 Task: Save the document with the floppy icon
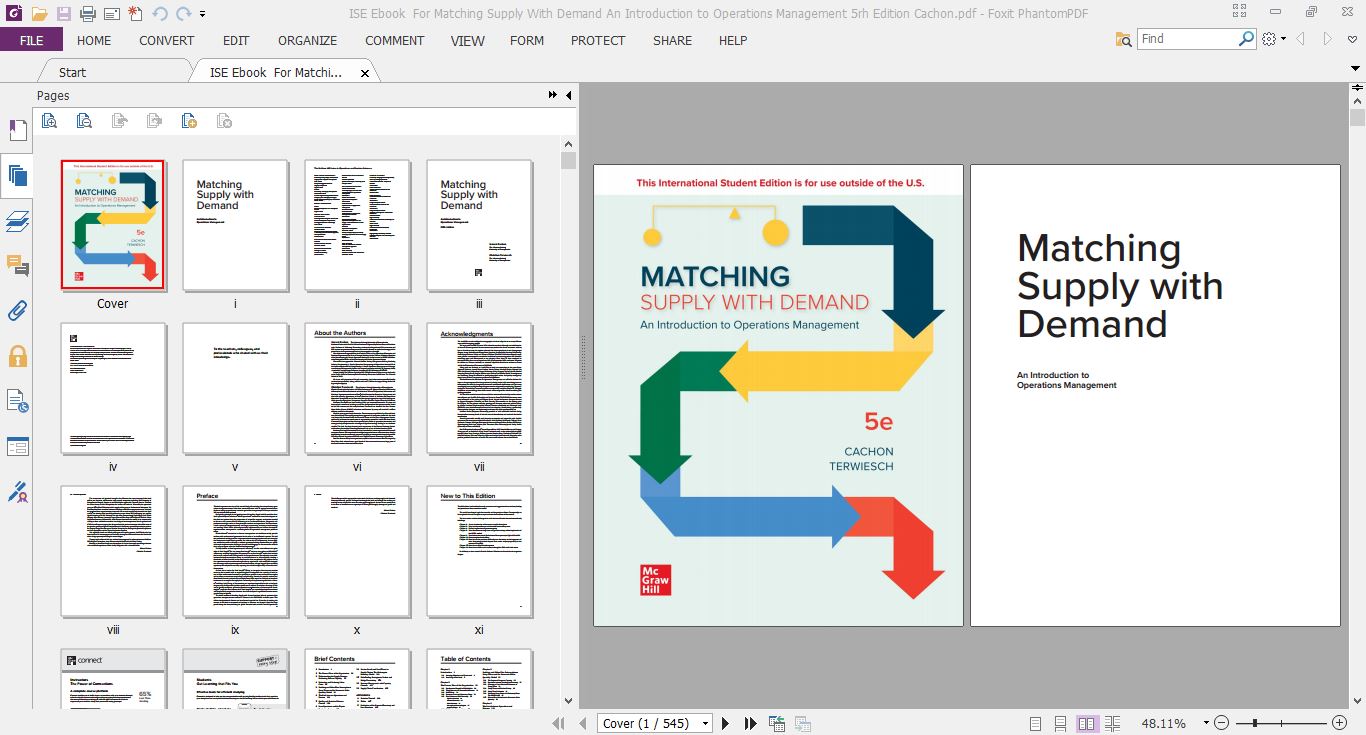pos(63,14)
